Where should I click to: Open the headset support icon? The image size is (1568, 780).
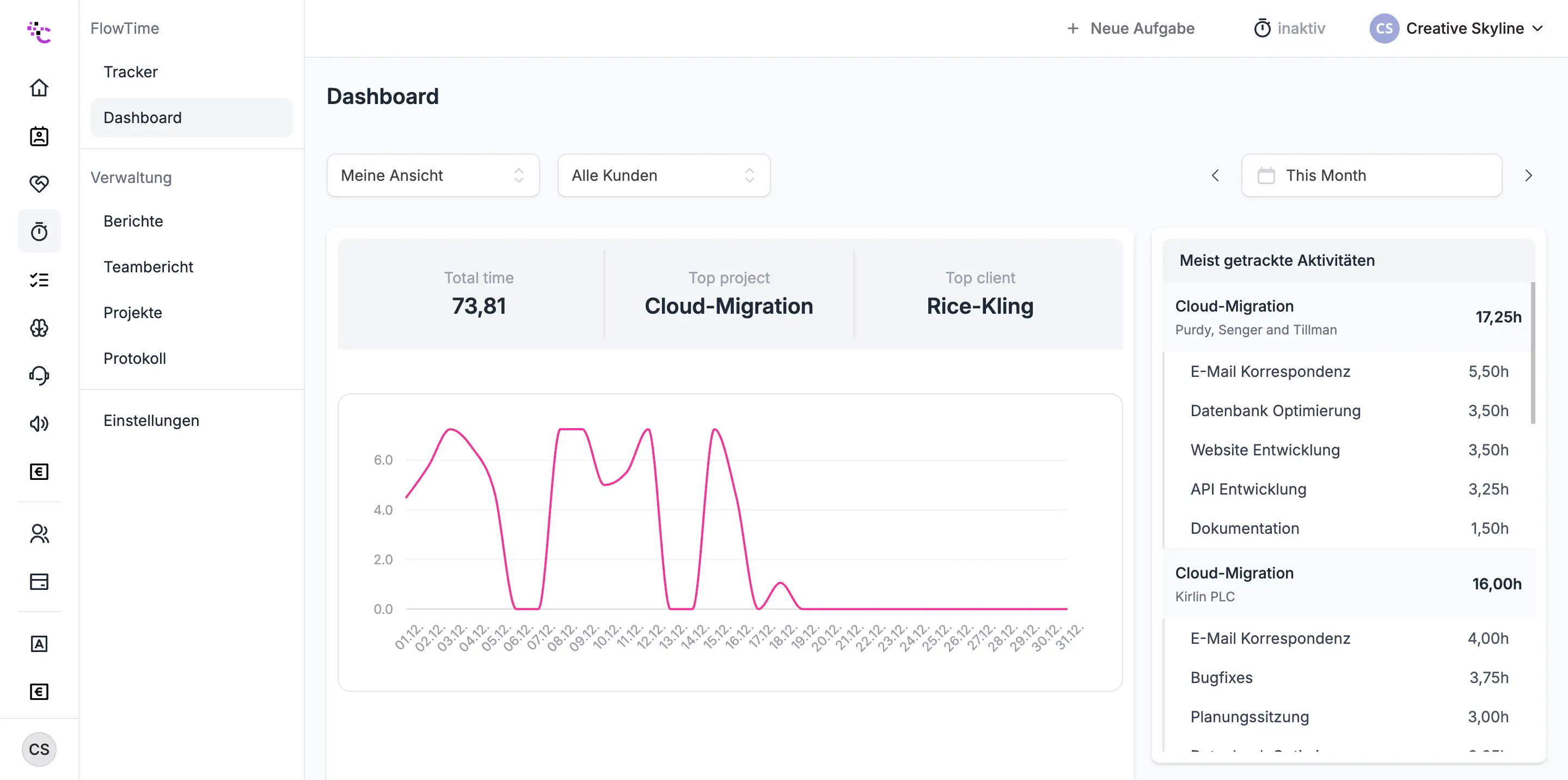click(39, 375)
